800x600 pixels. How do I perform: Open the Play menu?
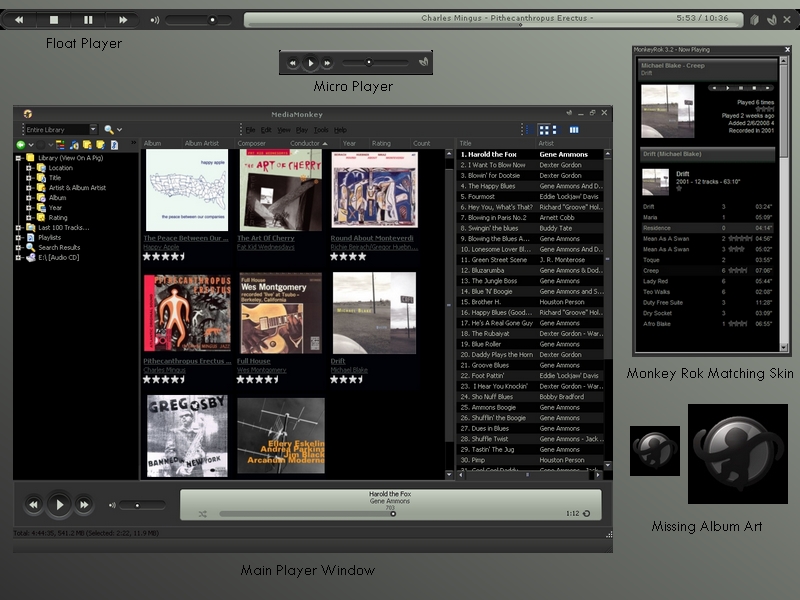pyautogui.click(x=302, y=130)
